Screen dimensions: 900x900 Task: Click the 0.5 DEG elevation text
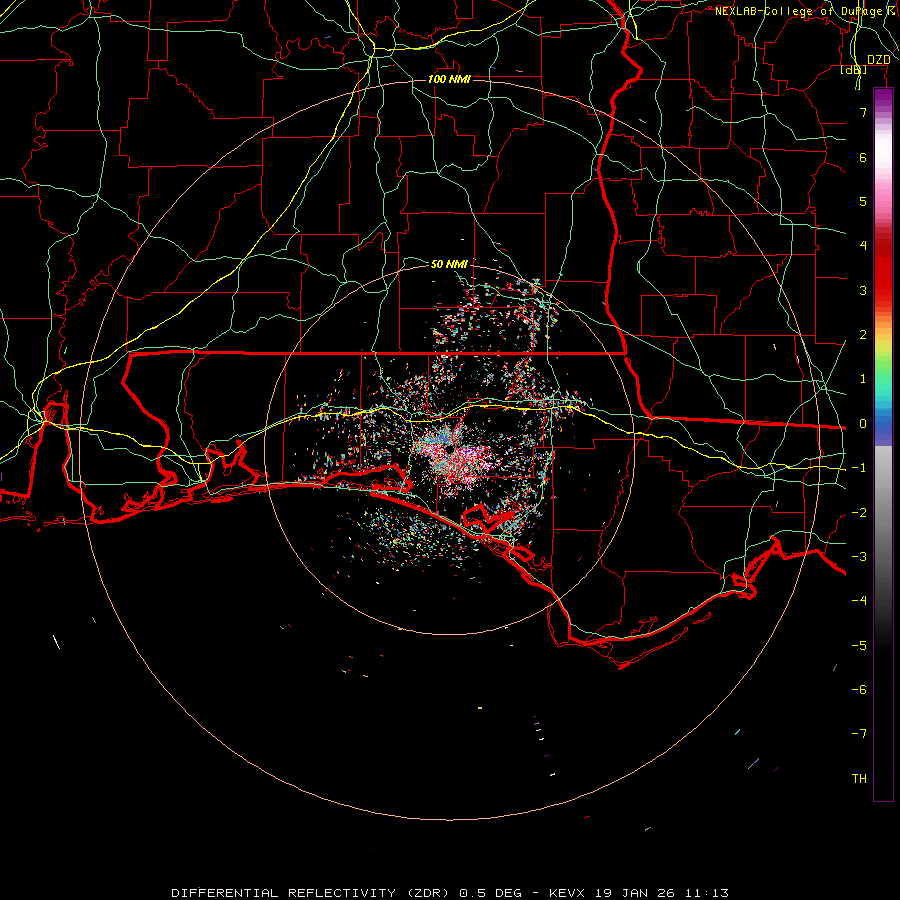[490, 893]
